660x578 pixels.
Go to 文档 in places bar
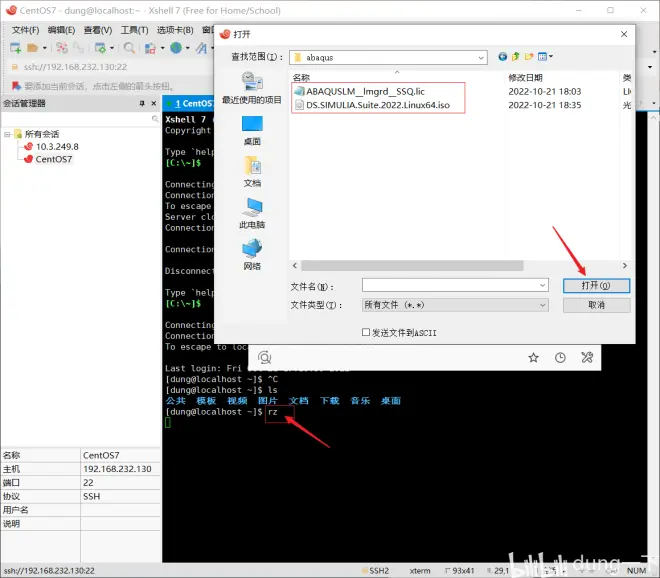tap(252, 172)
